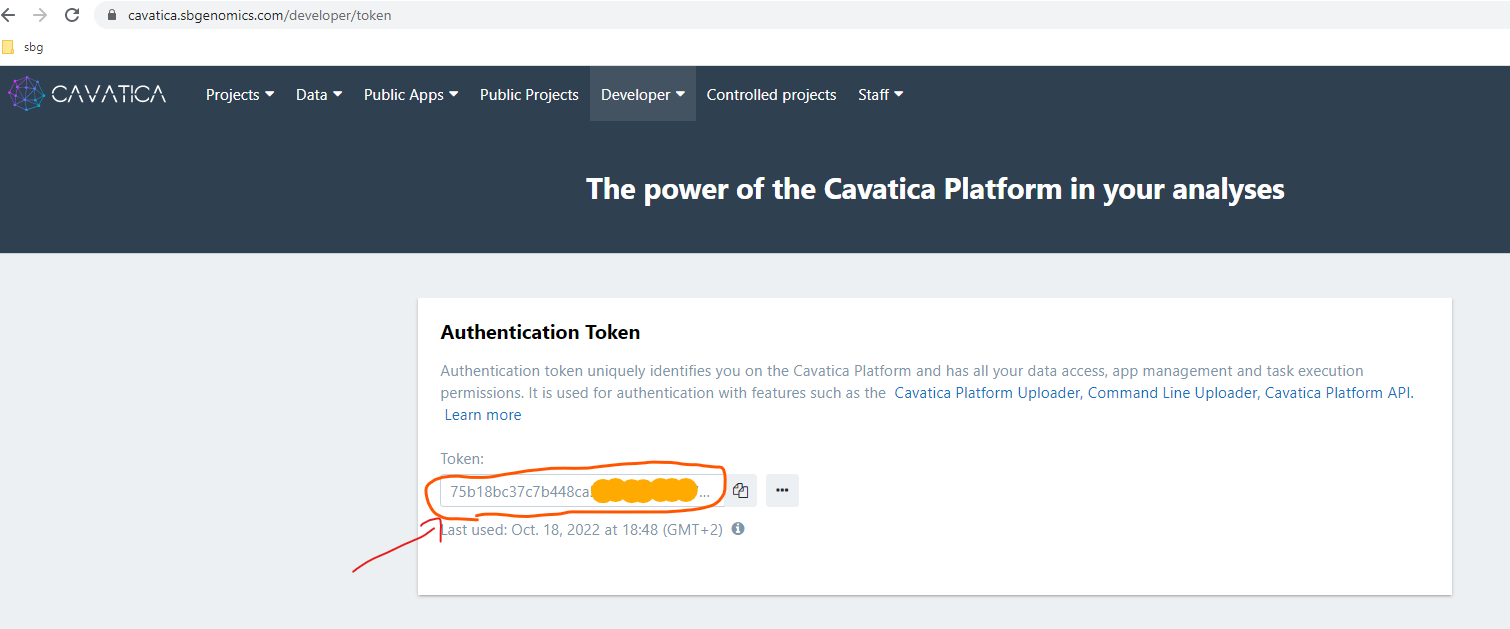Open the Projects dropdown menu
This screenshot has width=1510, height=629.
240,95
